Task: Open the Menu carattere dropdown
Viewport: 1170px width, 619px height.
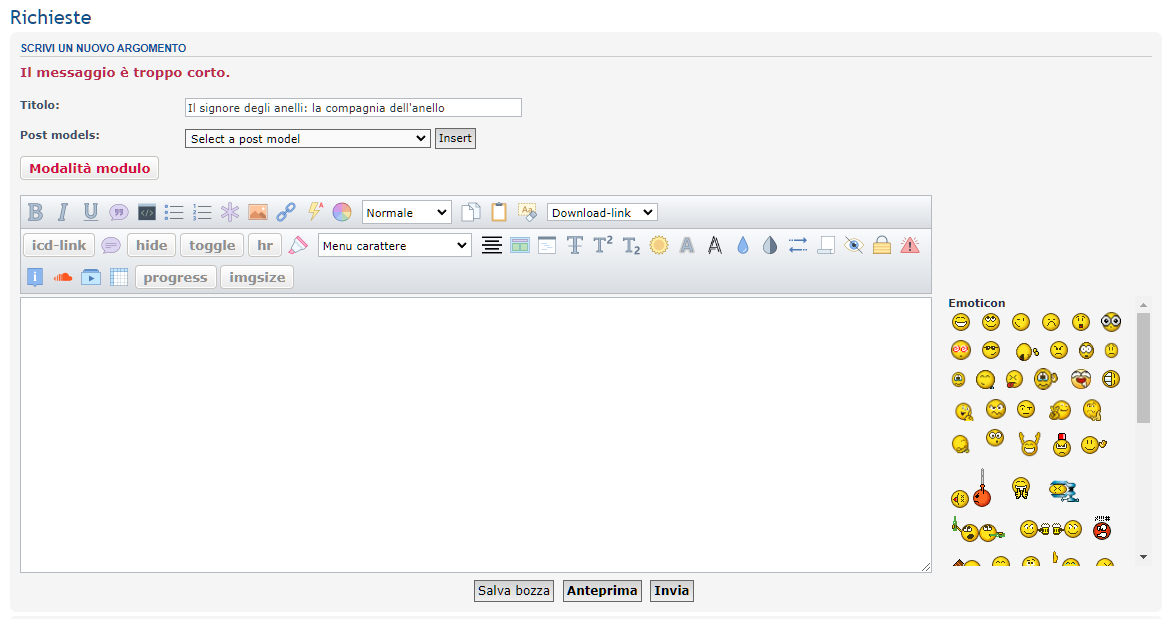Action: click(395, 245)
